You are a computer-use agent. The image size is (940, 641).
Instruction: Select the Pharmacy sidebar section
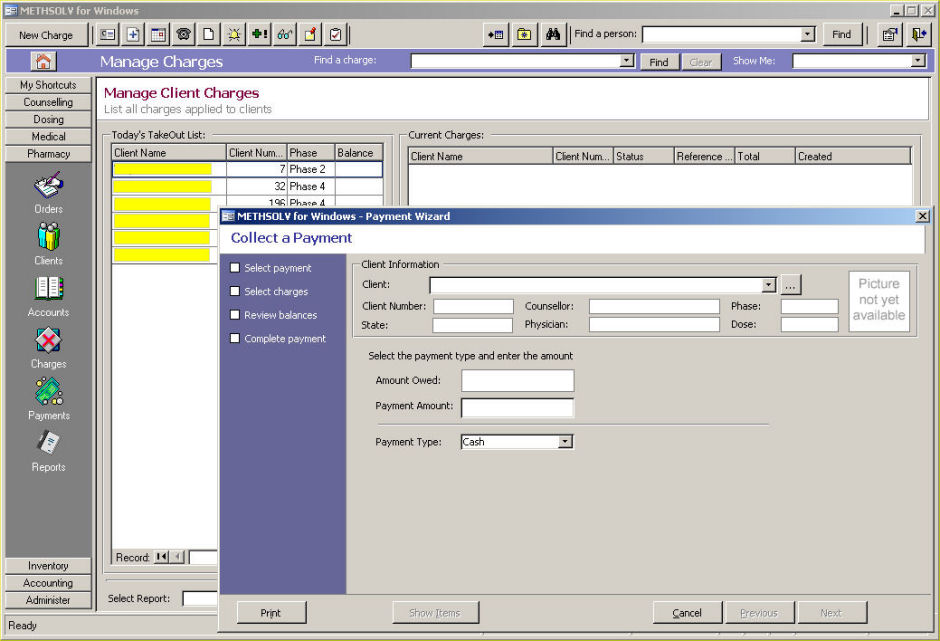coord(48,154)
